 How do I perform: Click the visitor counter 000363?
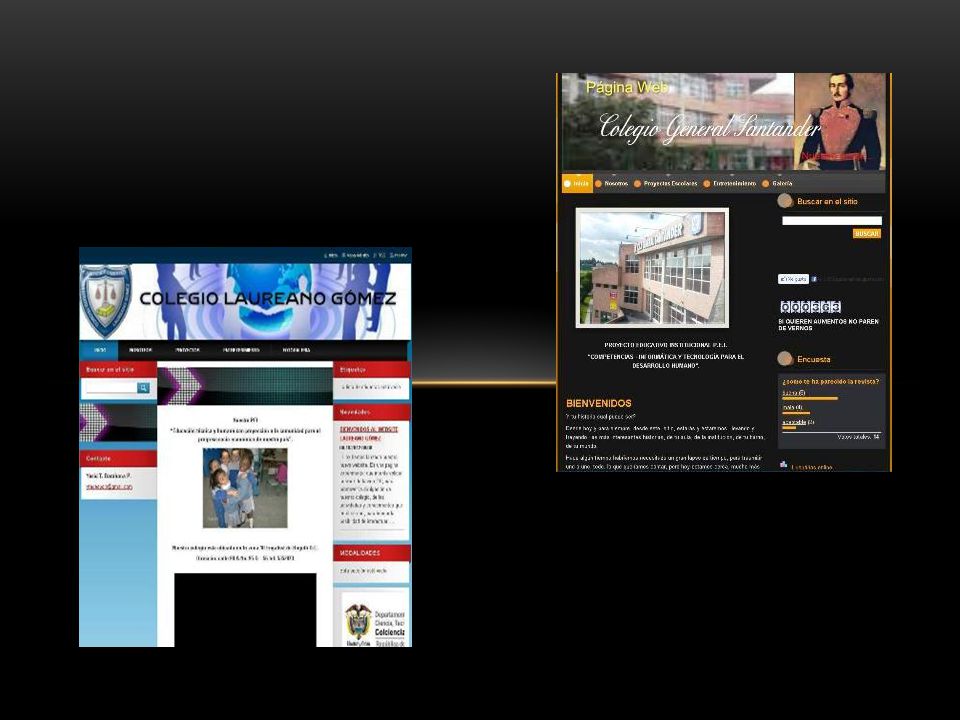810,307
